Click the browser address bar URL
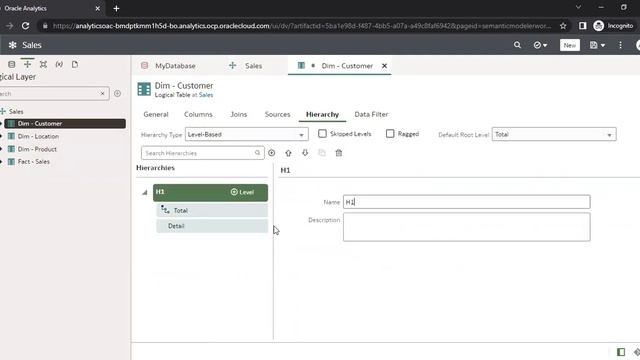640x360 pixels. [x=302, y=26]
